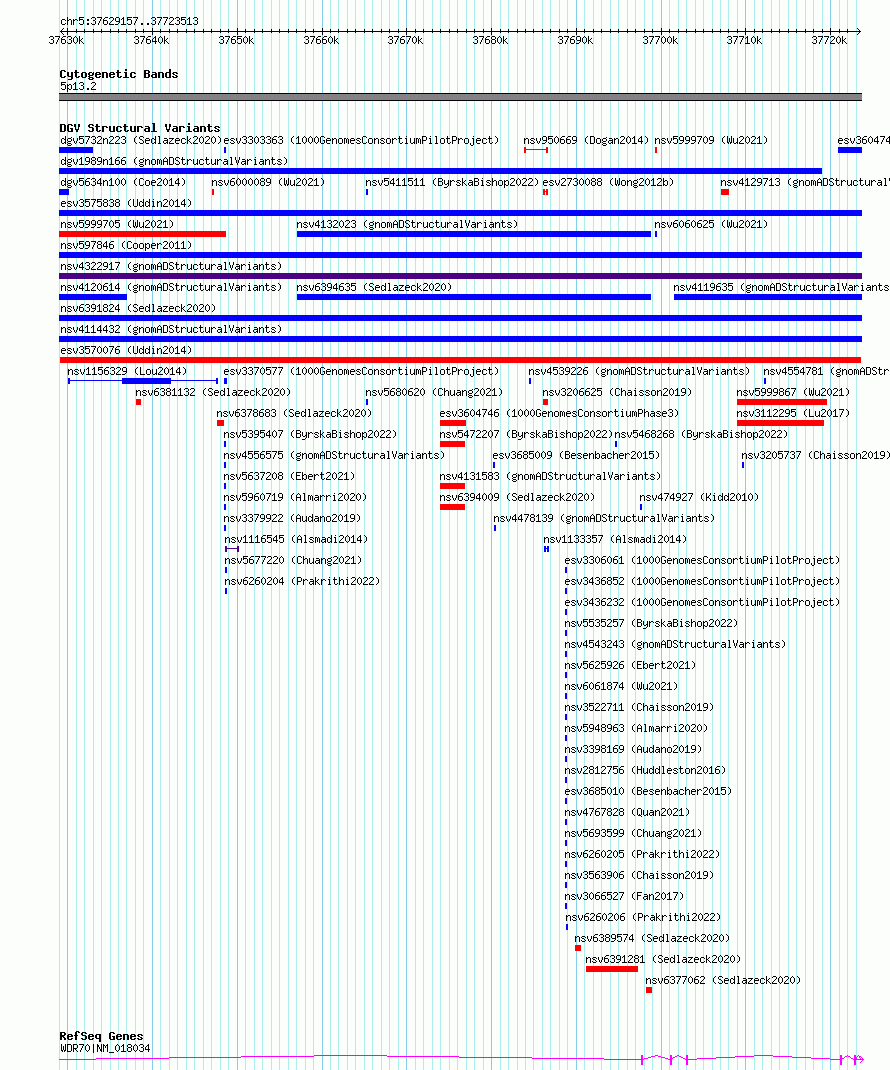Viewport: 890px width, 1070px height.
Task: Select nsv5960719 (Almarri2020) label
Action: click(296, 497)
